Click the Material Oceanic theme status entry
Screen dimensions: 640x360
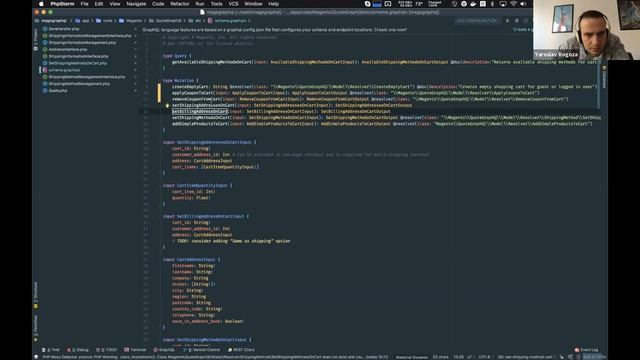(412, 357)
